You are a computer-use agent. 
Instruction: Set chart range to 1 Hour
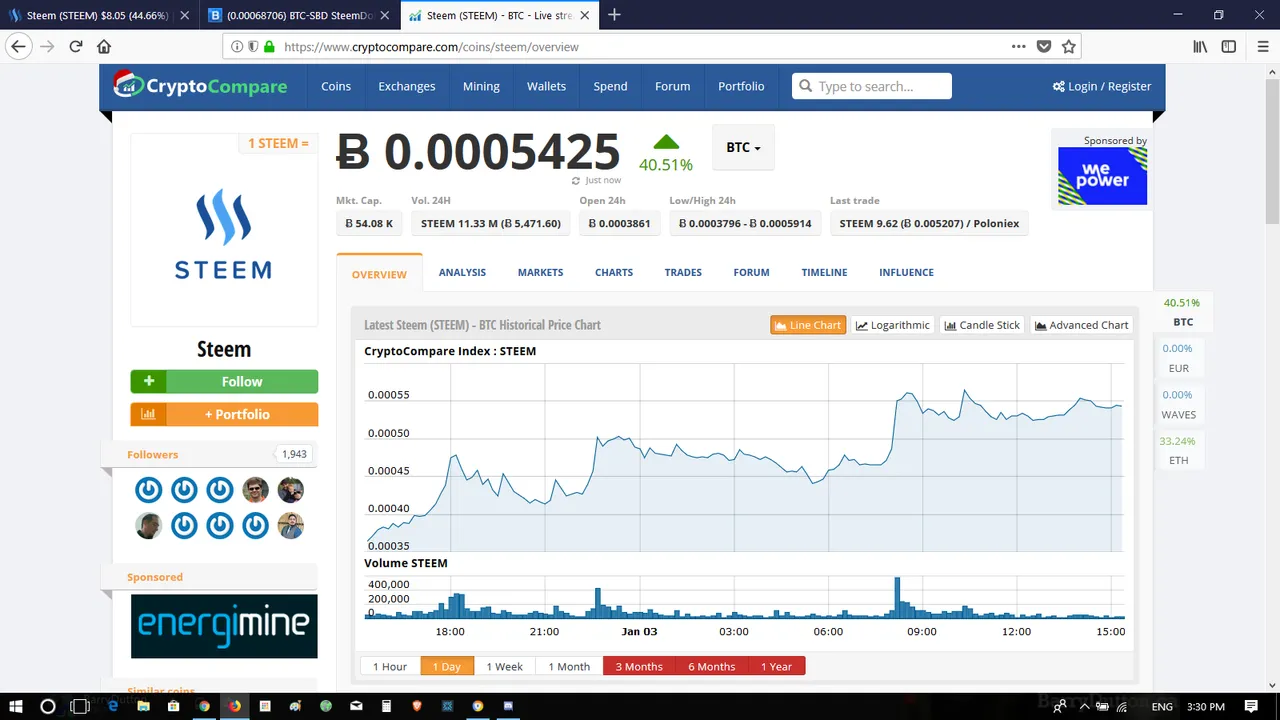(x=390, y=666)
